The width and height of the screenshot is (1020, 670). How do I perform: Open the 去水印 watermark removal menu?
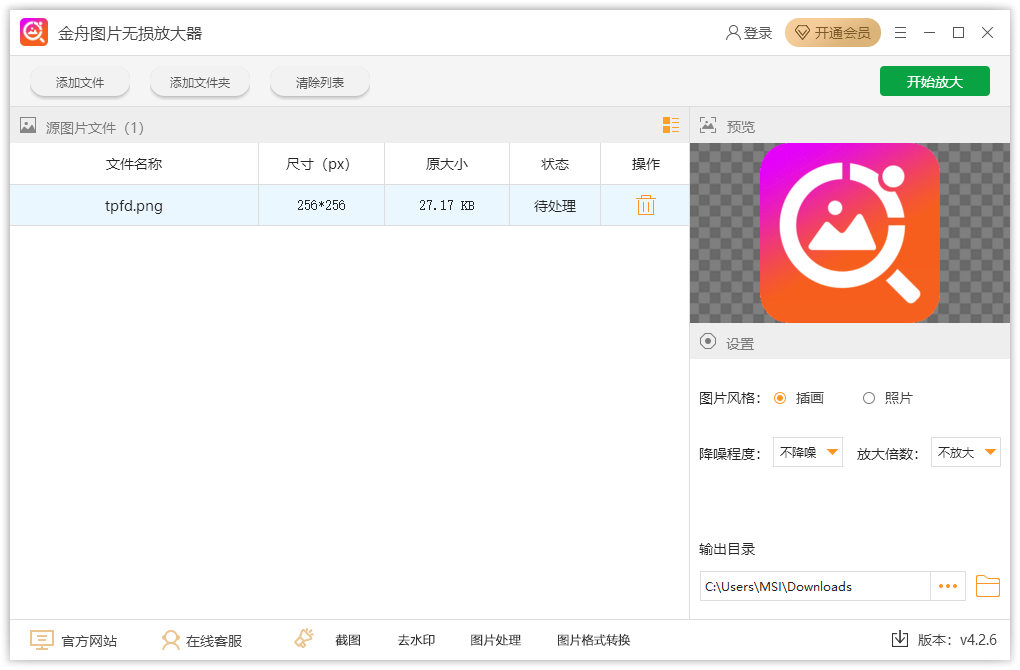coord(415,640)
